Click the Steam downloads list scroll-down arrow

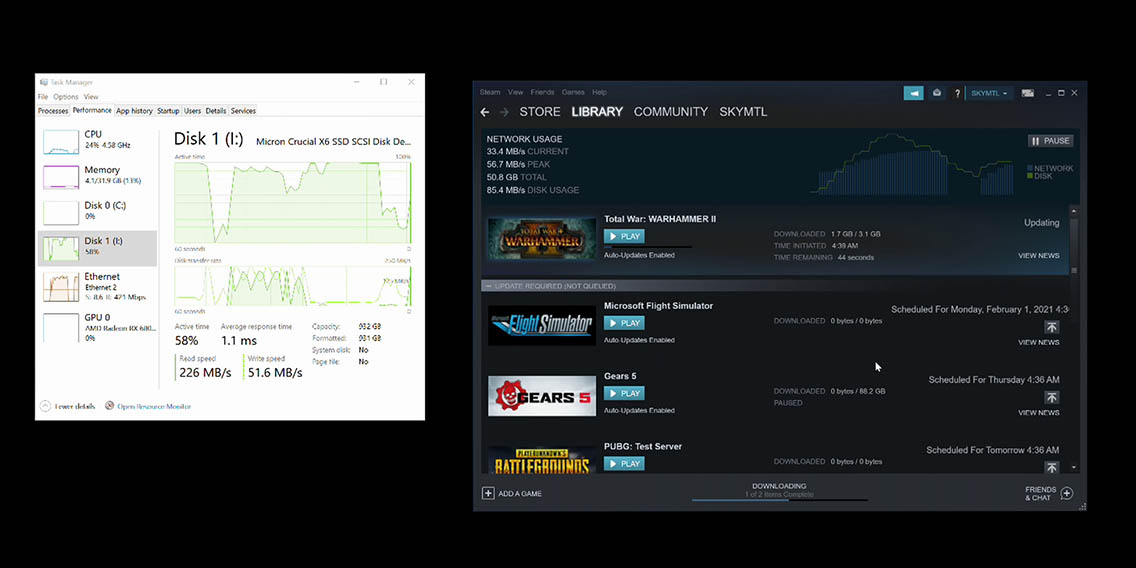click(1074, 468)
